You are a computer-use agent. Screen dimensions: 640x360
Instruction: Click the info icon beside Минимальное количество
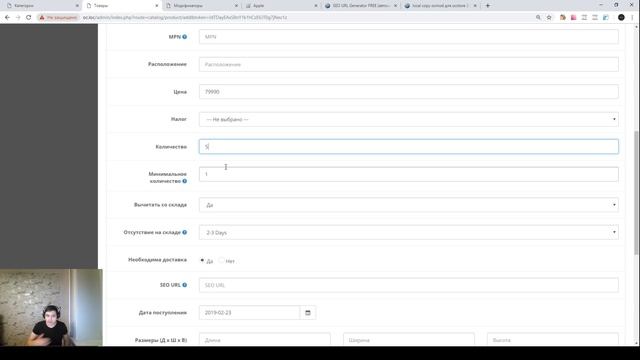pos(184,181)
